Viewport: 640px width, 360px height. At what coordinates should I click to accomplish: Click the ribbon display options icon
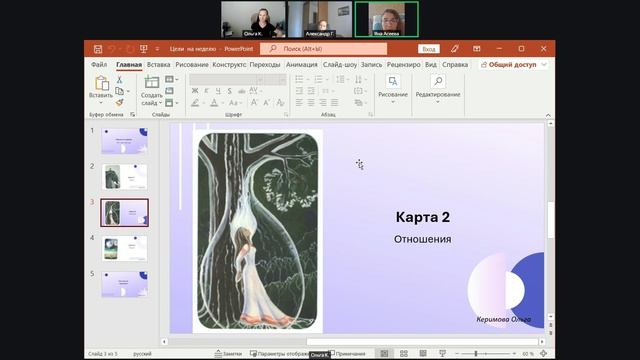click(476, 49)
